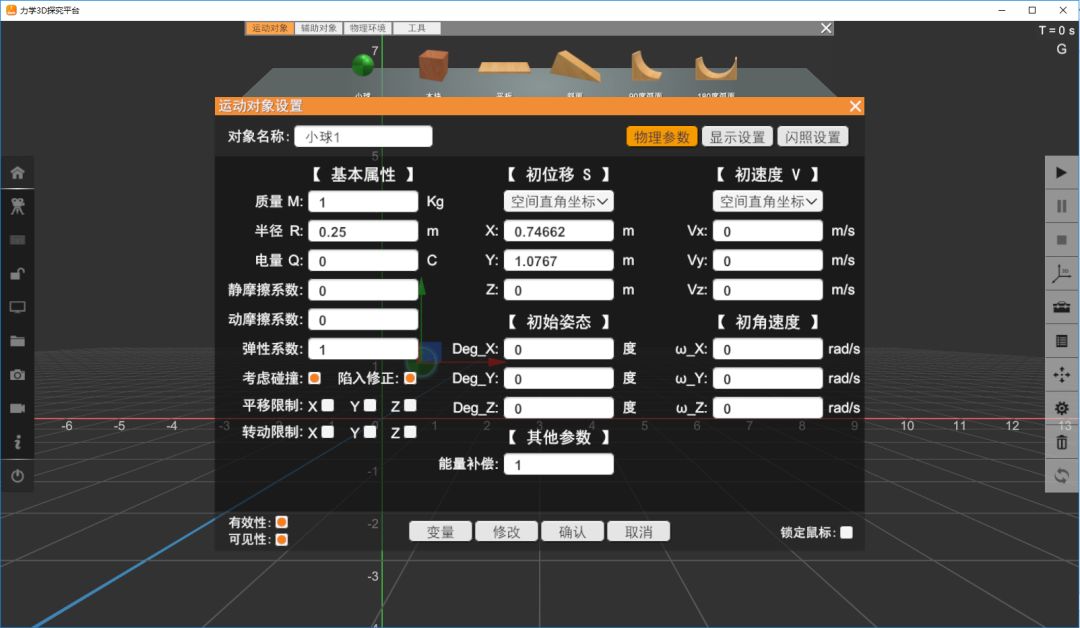
Task: Click the home icon in left sidebar
Action: pos(17,173)
